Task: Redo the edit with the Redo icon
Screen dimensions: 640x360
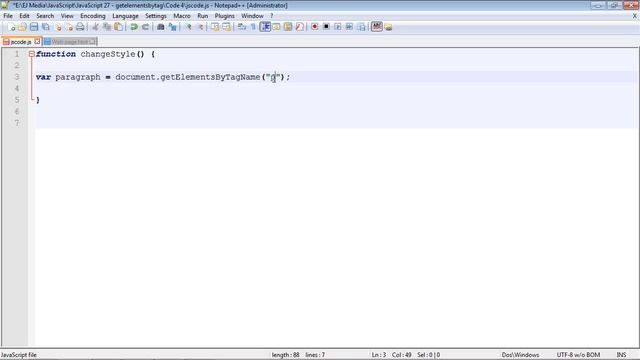Action: click(x=145, y=27)
